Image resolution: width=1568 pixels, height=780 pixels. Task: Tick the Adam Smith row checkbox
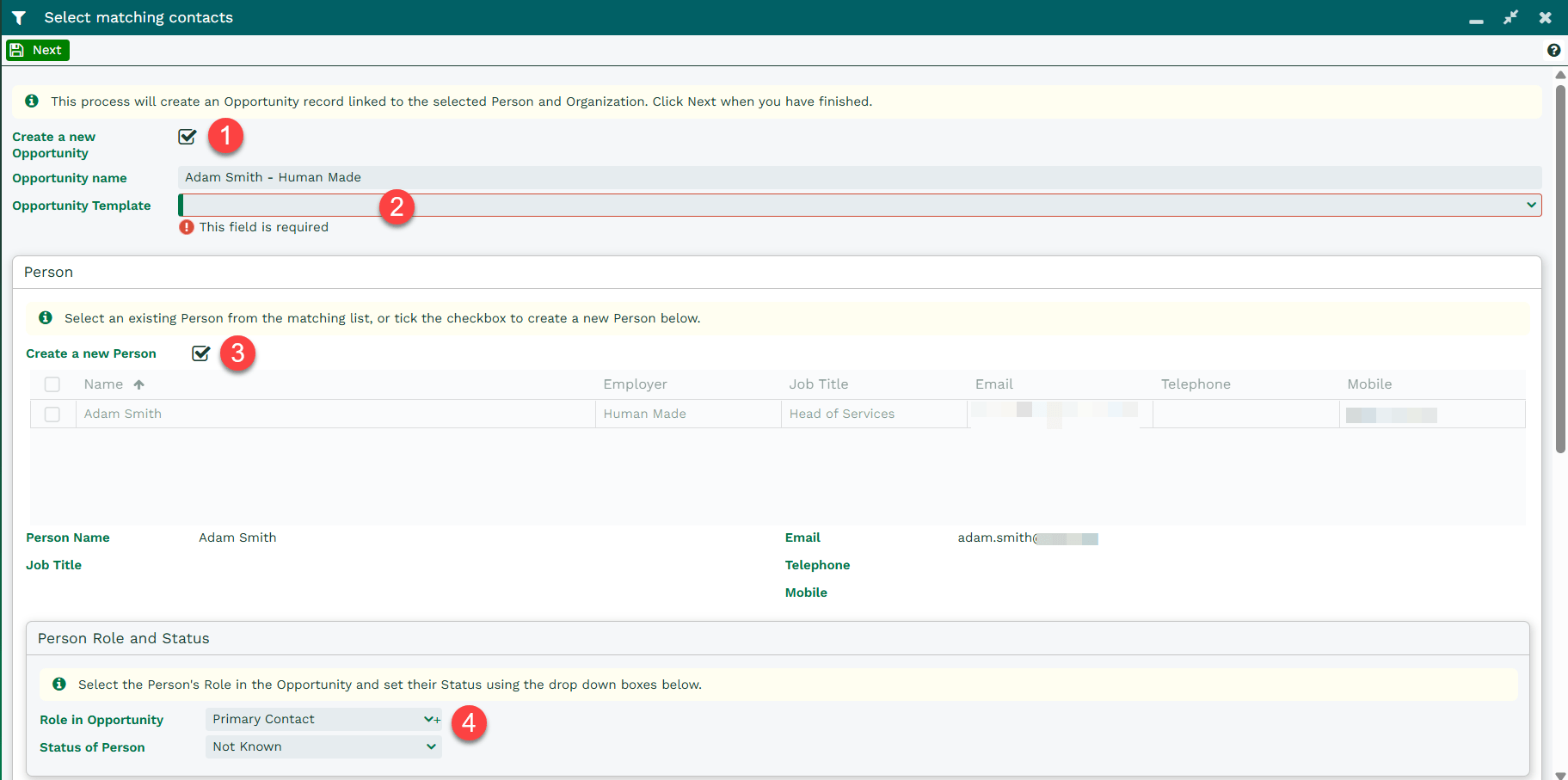tap(52, 415)
